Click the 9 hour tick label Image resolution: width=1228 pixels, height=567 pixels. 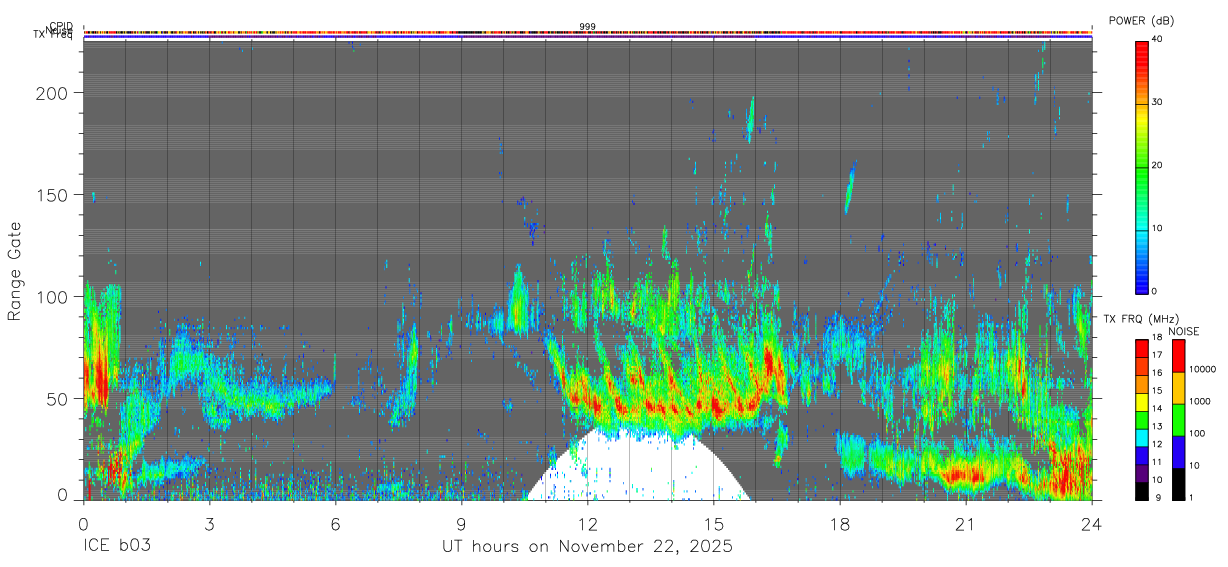pyautogui.click(x=461, y=524)
